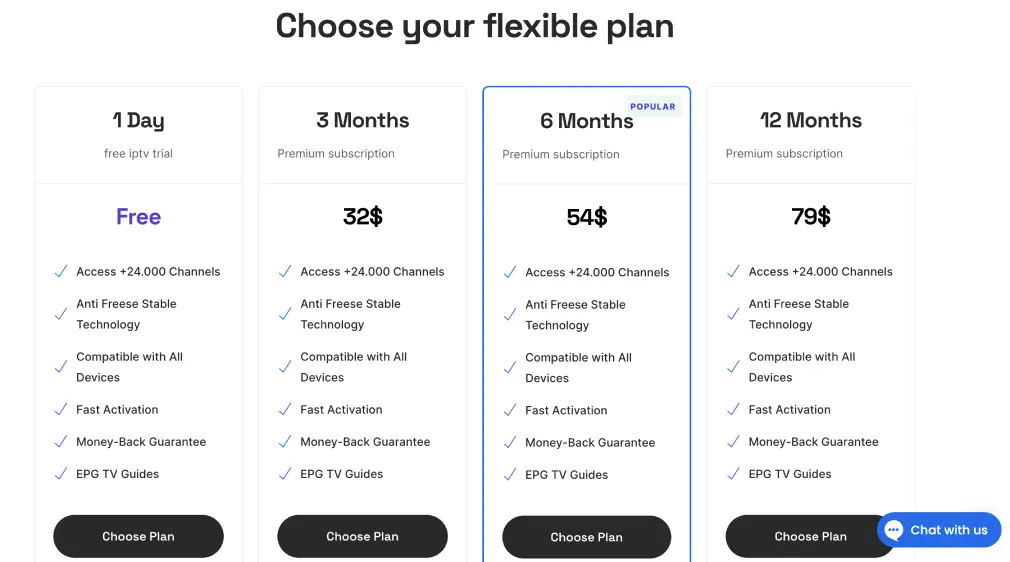Click the POPULAR badge on 6 Months

[x=653, y=107]
